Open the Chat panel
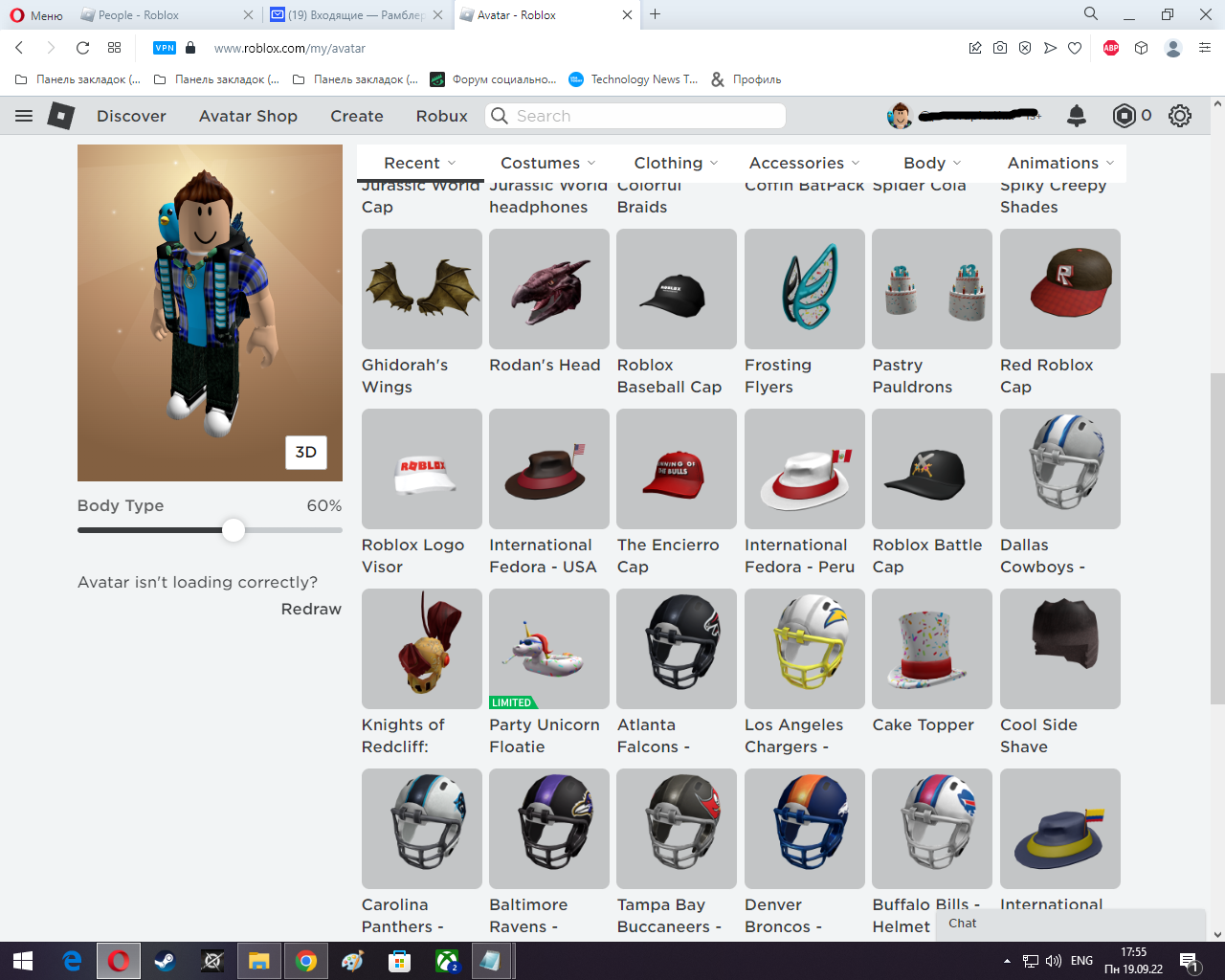The height and width of the screenshot is (980, 1225). click(x=1070, y=924)
